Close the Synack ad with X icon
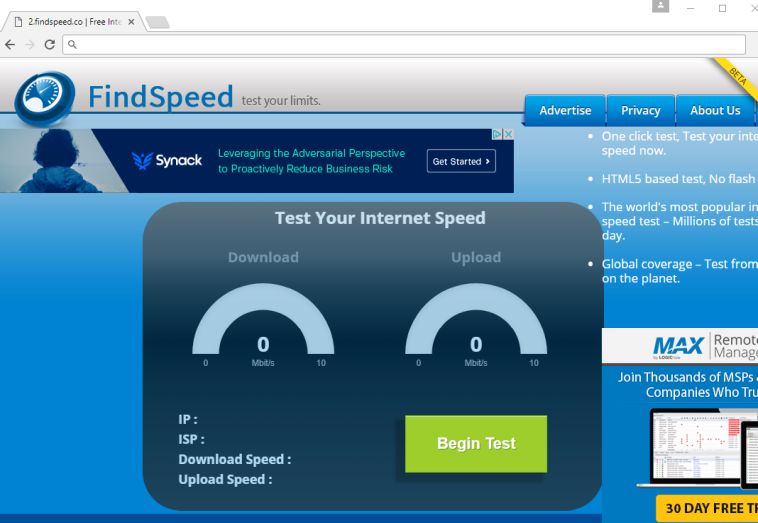 508,134
